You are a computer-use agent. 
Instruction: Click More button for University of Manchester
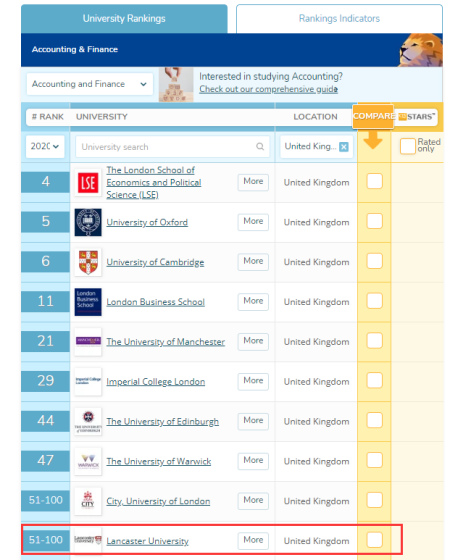253,341
